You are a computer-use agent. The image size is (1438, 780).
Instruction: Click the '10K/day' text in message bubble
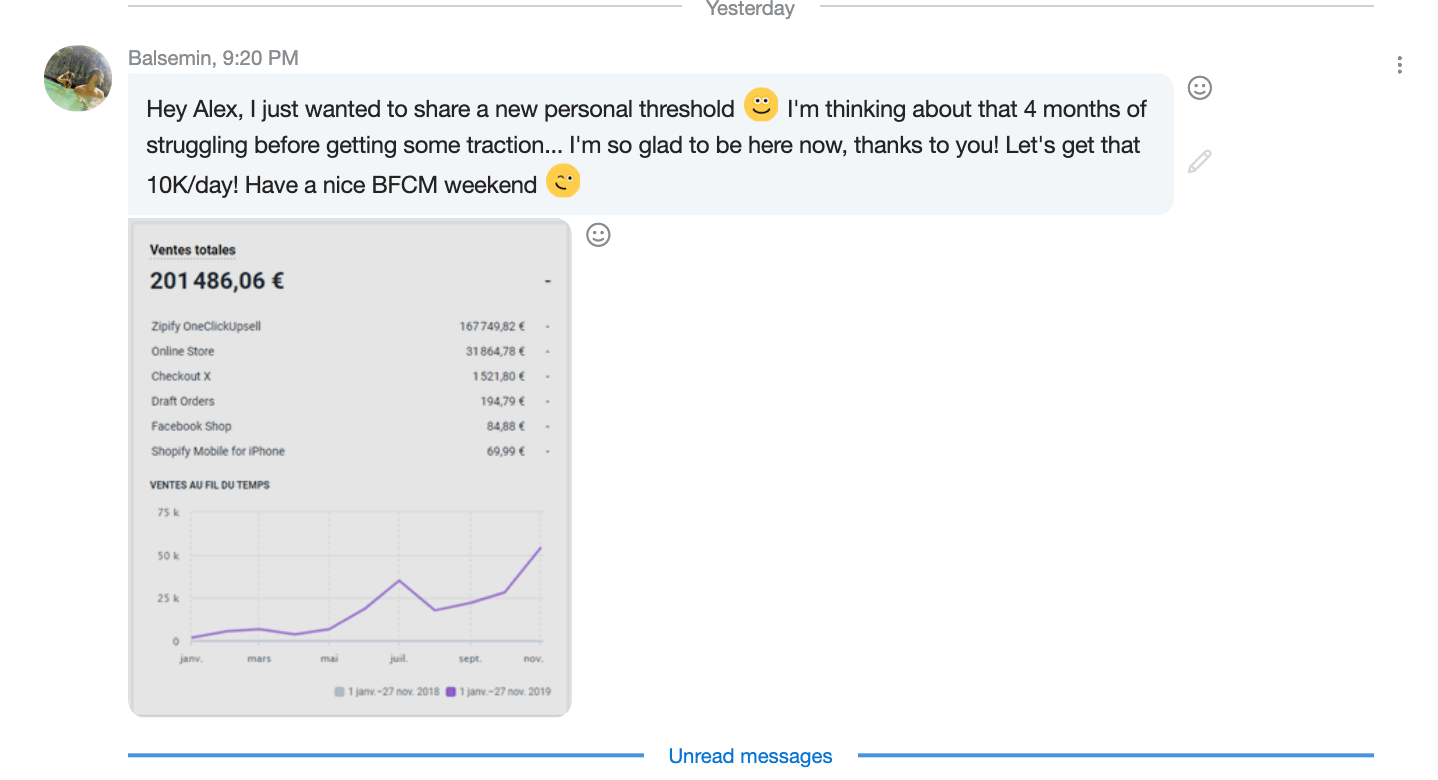(x=192, y=185)
